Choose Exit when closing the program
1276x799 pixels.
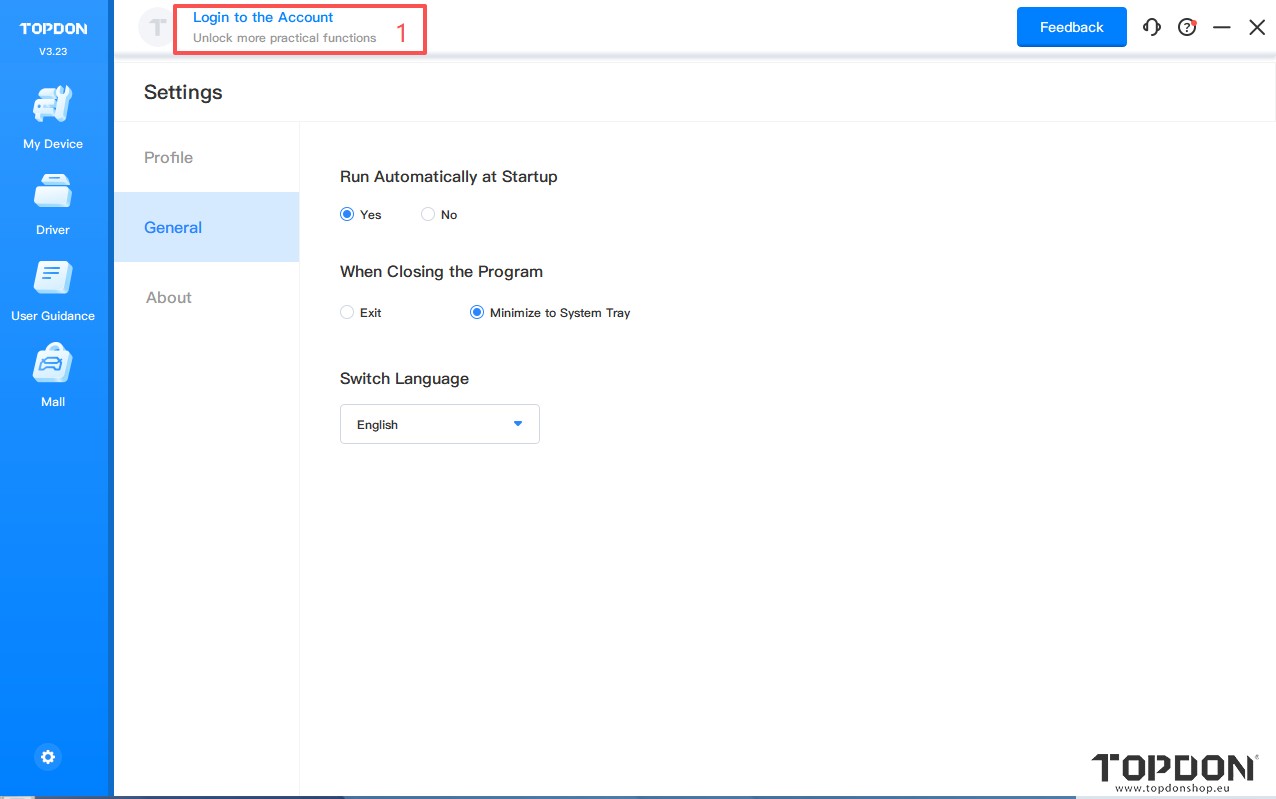coord(347,312)
